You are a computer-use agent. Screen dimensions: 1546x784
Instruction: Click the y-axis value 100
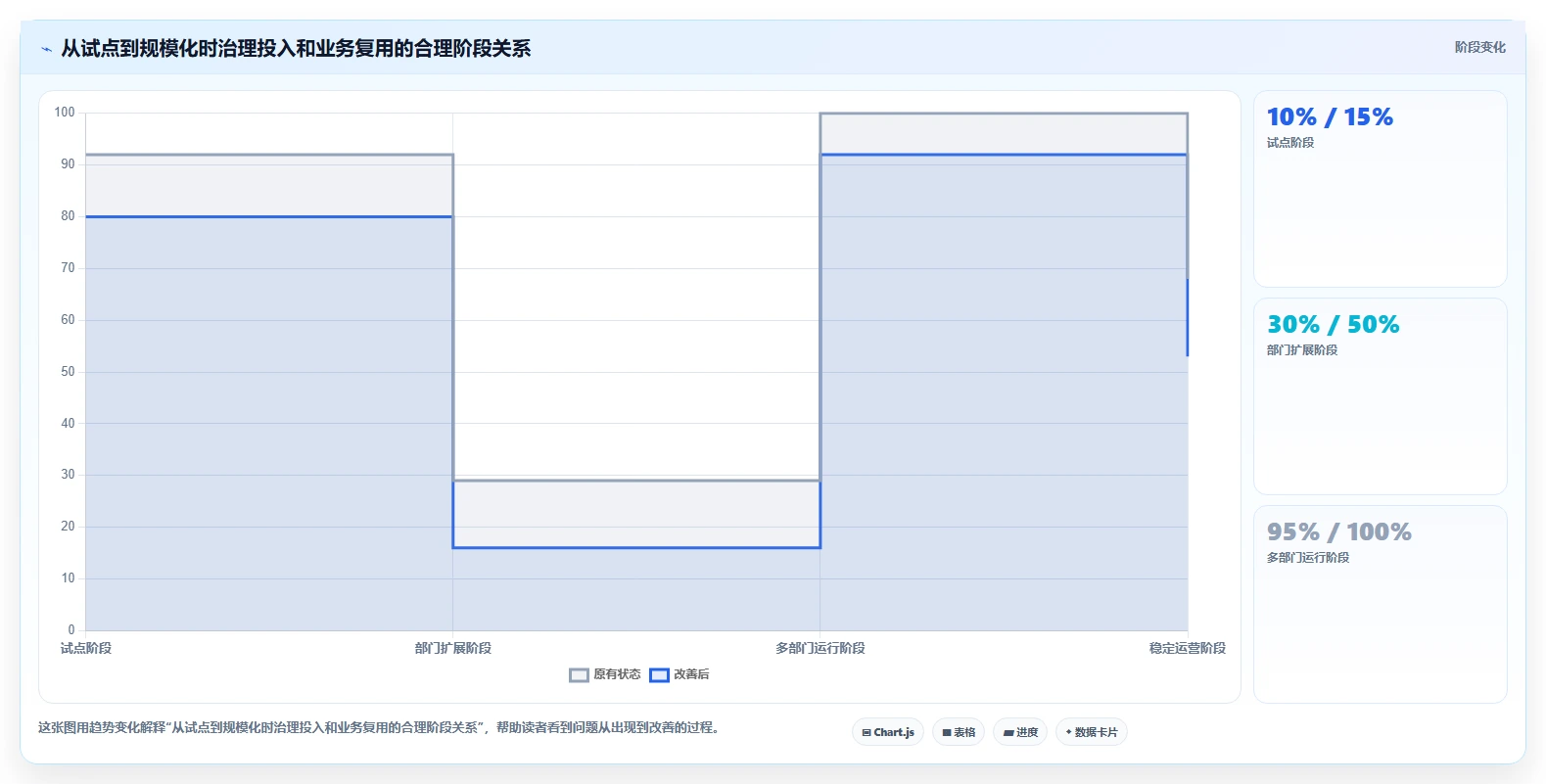click(x=65, y=113)
